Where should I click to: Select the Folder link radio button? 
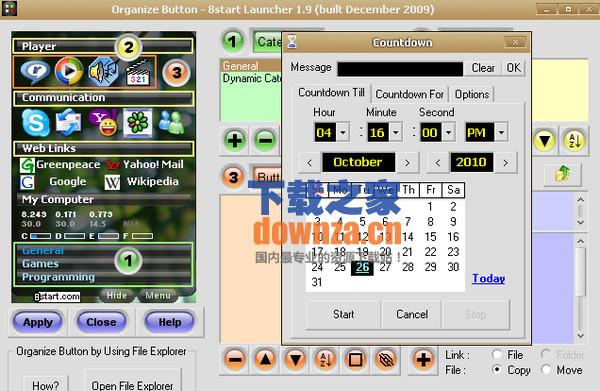click(x=546, y=354)
